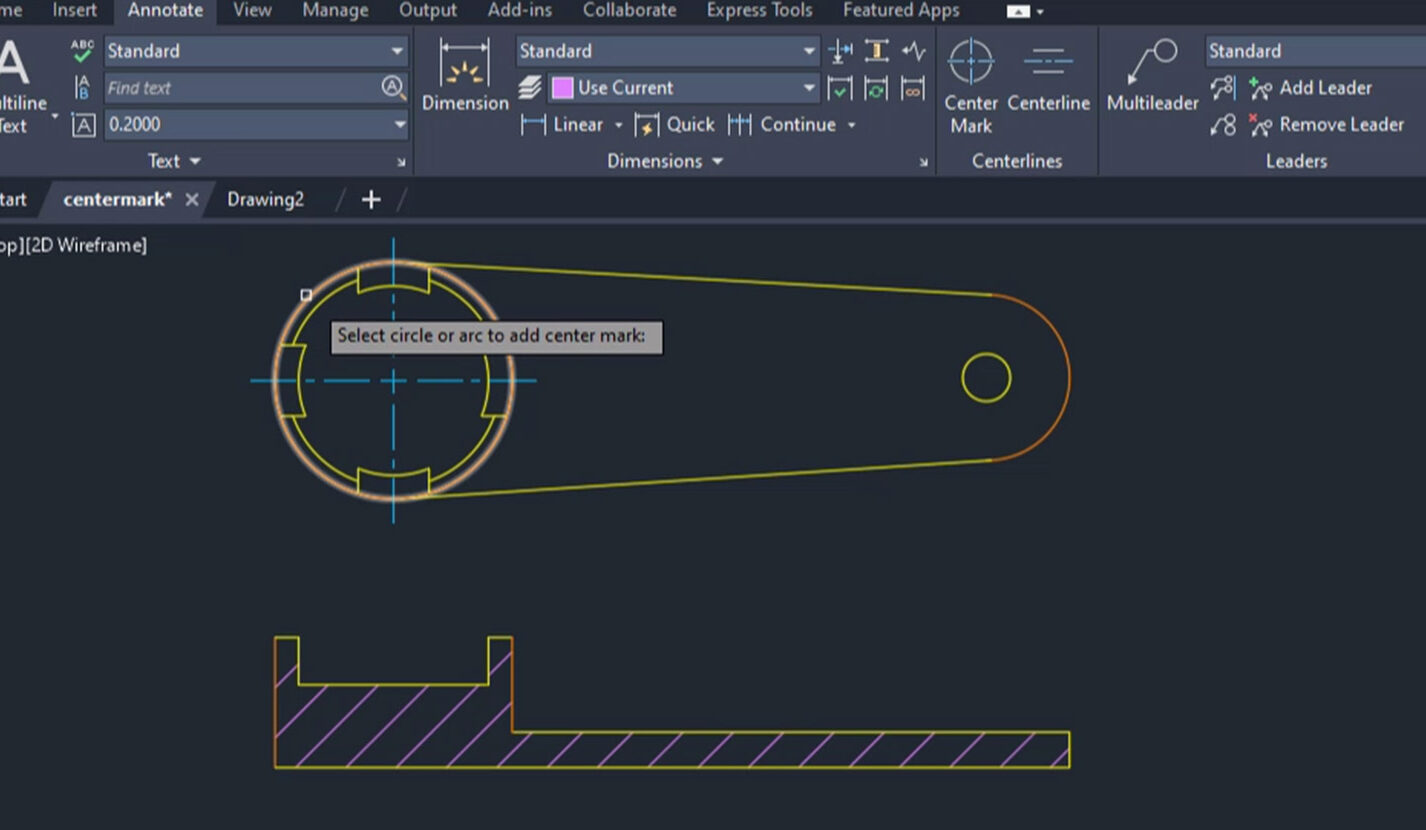The height and width of the screenshot is (830, 1426).
Task: Click the pink Use Current color swatch
Action: point(563,88)
